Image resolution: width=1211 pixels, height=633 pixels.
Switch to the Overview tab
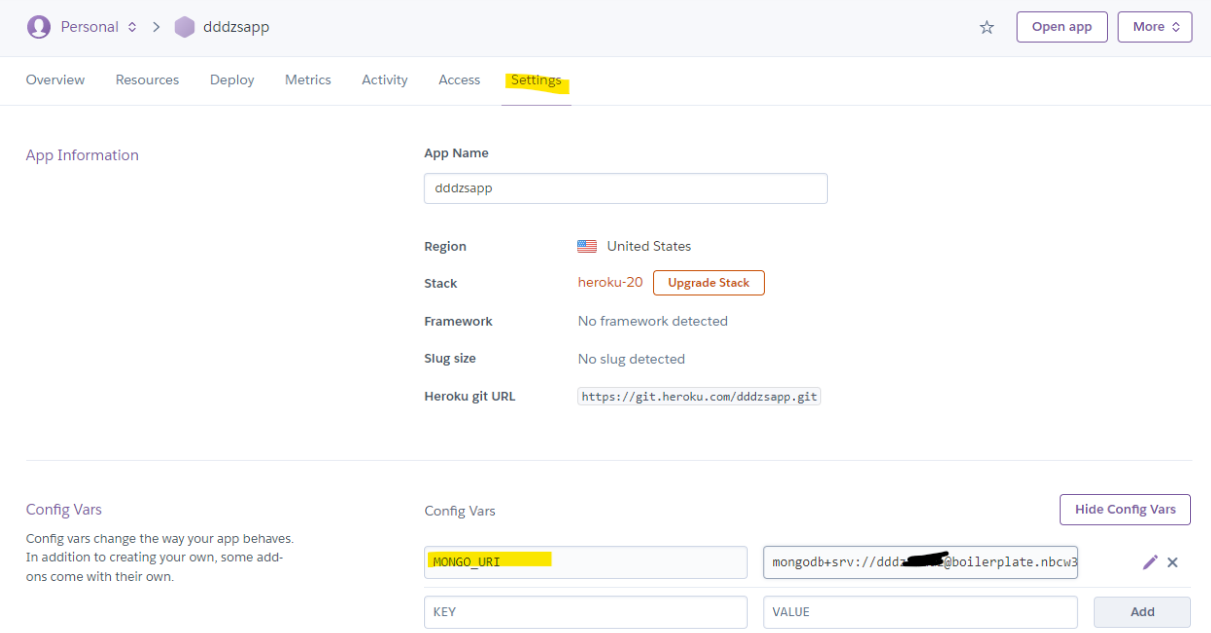tap(55, 80)
